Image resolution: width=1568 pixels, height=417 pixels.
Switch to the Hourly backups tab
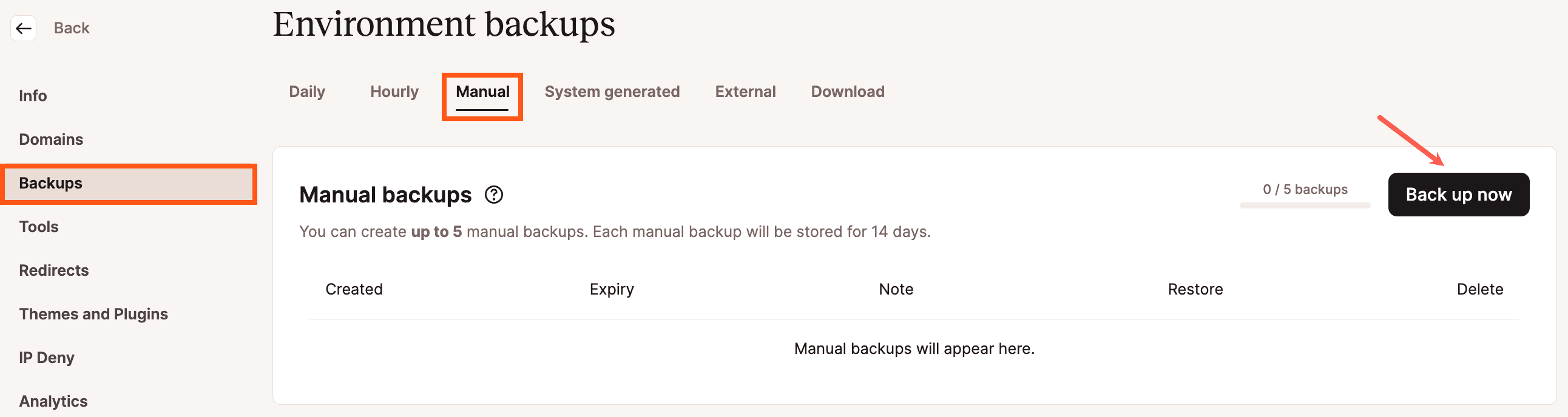click(x=394, y=92)
